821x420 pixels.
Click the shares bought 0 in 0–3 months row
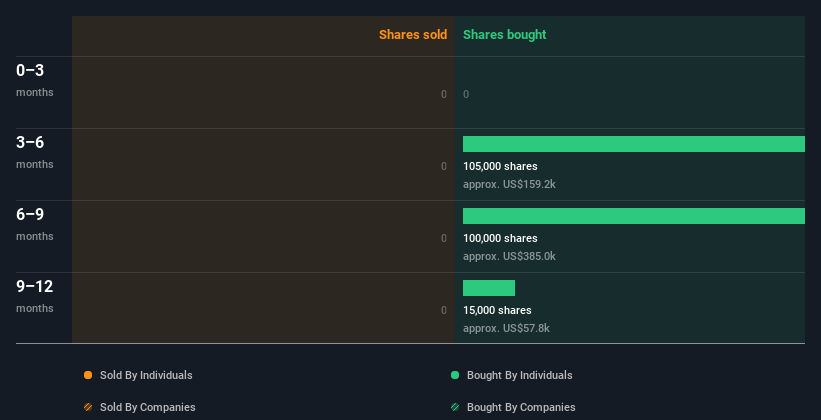point(466,94)
